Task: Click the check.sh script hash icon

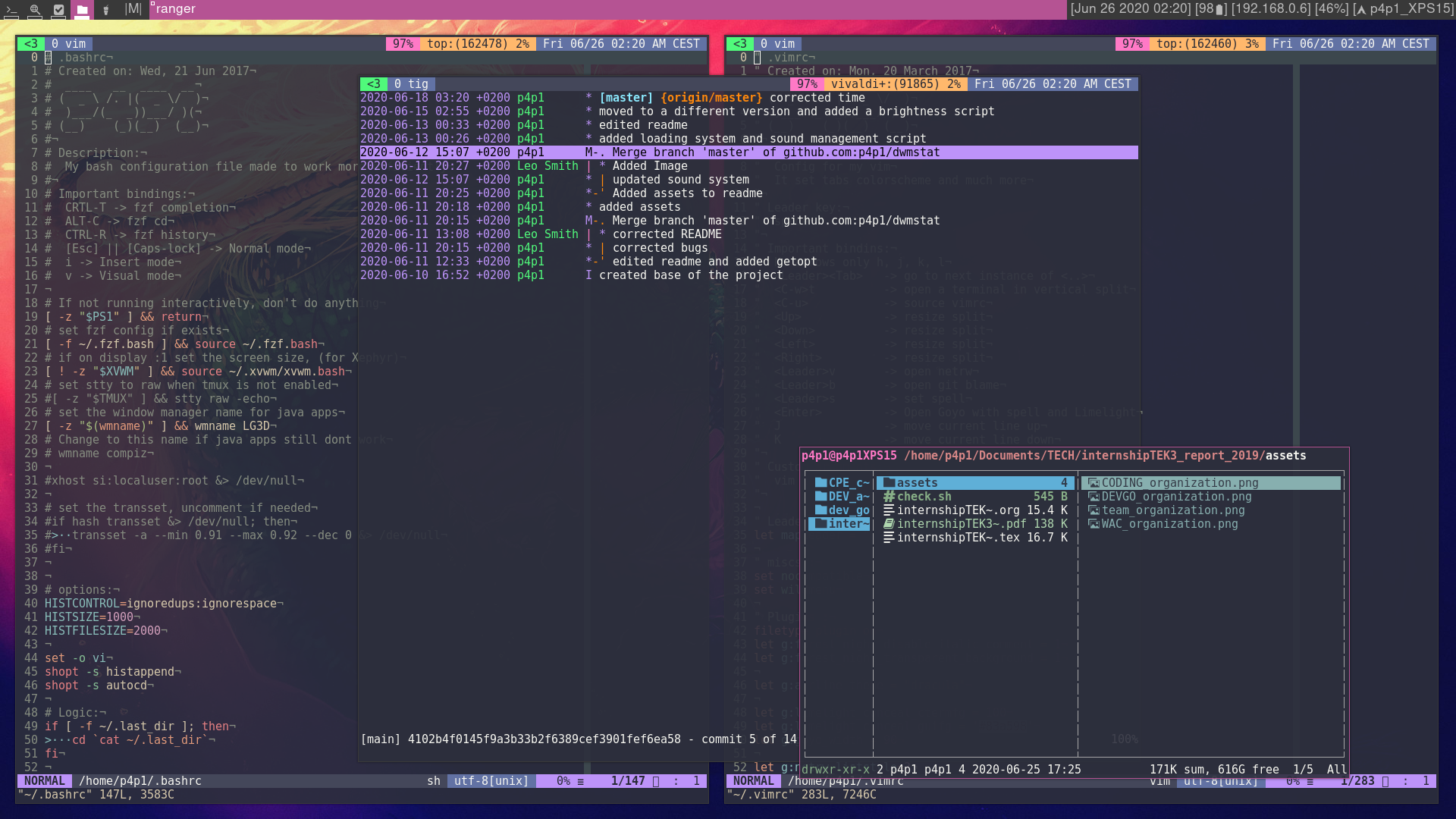Action: [889, 497]
